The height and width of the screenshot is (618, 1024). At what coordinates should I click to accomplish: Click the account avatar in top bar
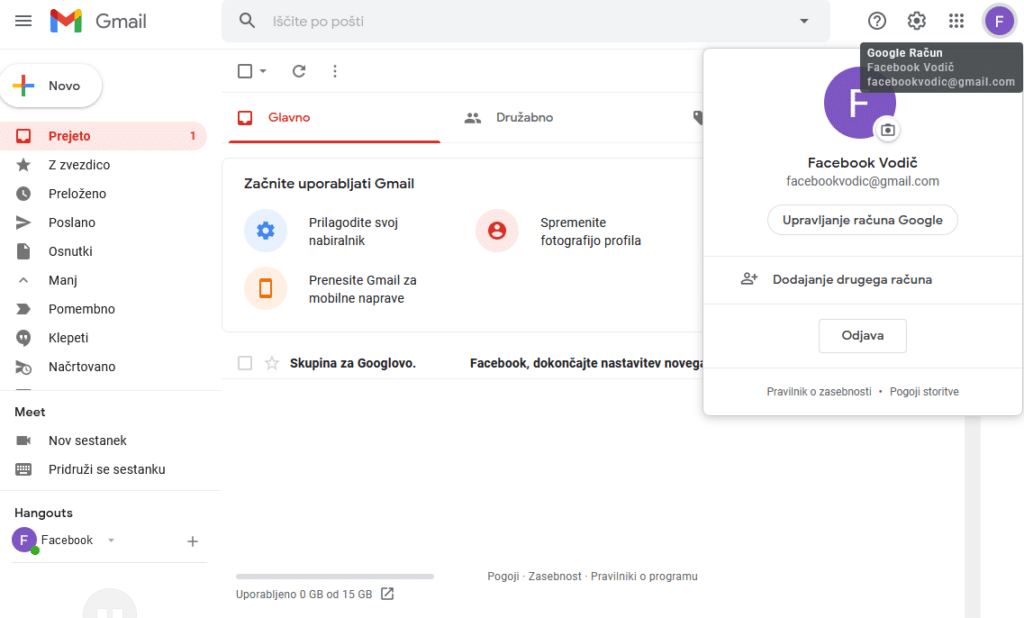click(x=999, y=21)
